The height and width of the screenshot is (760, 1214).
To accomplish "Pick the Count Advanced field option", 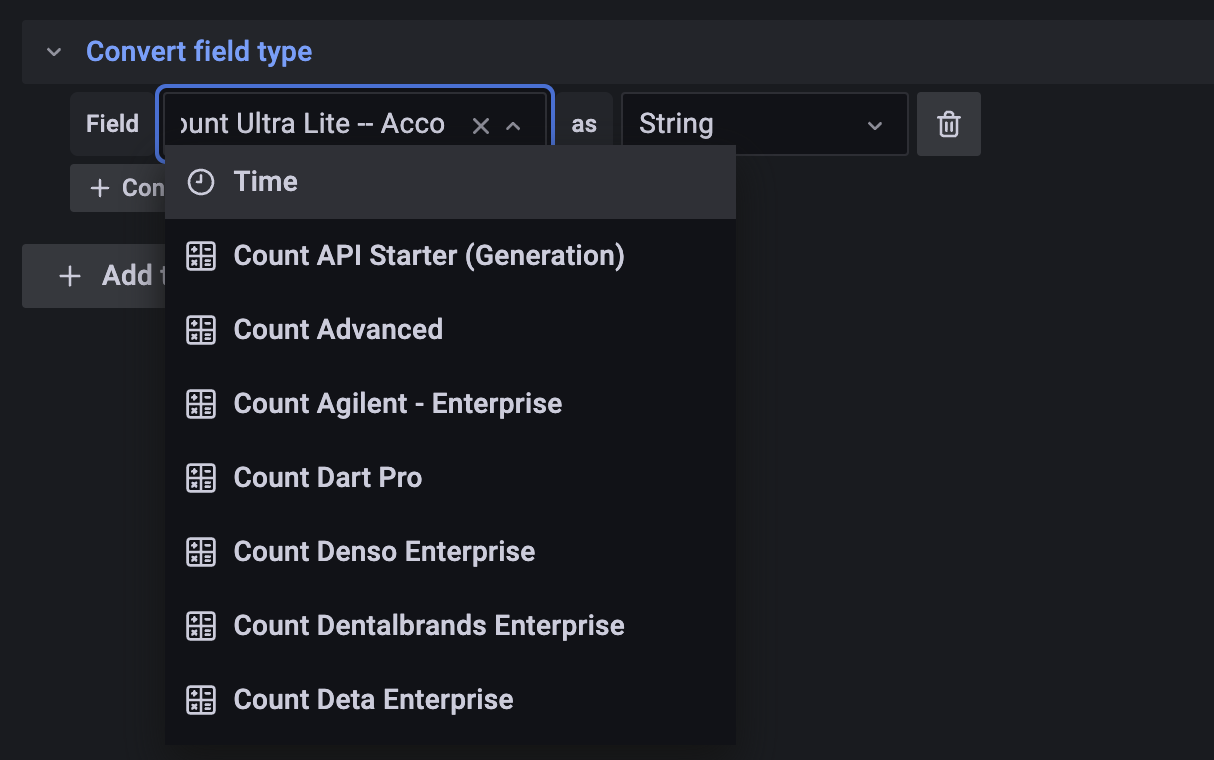I will 450,330.
